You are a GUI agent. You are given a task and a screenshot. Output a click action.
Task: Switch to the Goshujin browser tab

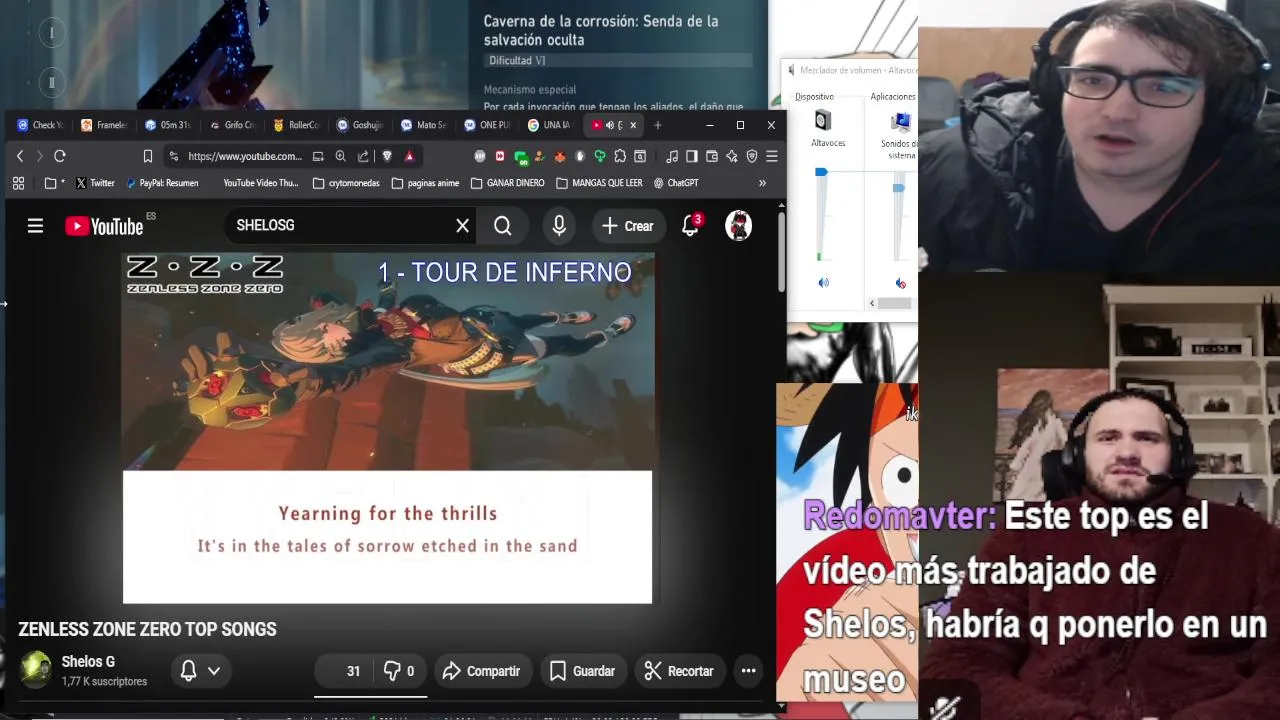point(360,125)
